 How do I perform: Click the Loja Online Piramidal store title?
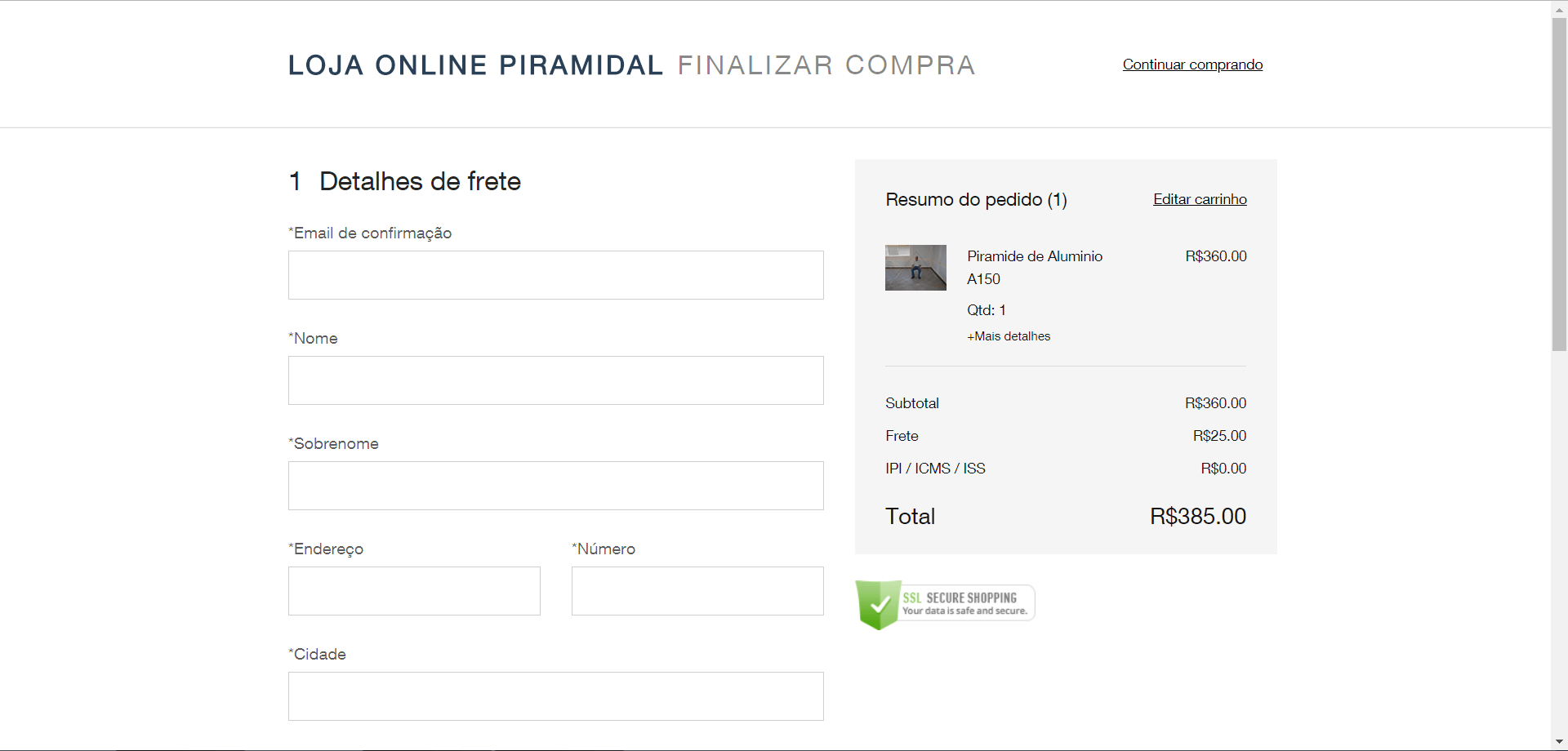pyautogui.click(x=475, y=65)
